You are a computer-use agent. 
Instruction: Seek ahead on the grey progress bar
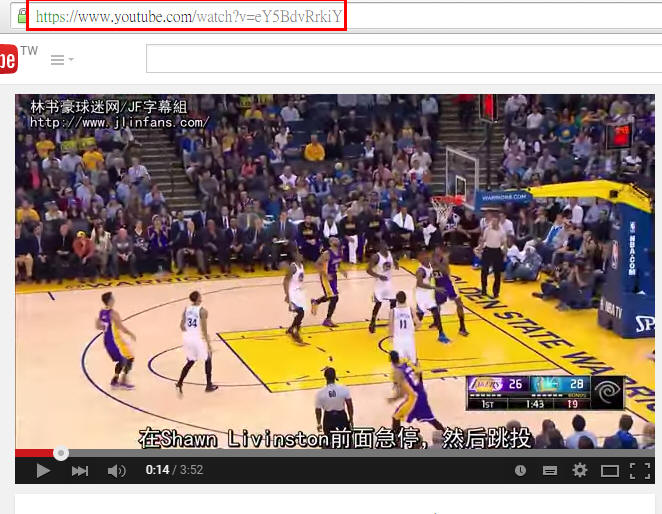coord(361,453)
